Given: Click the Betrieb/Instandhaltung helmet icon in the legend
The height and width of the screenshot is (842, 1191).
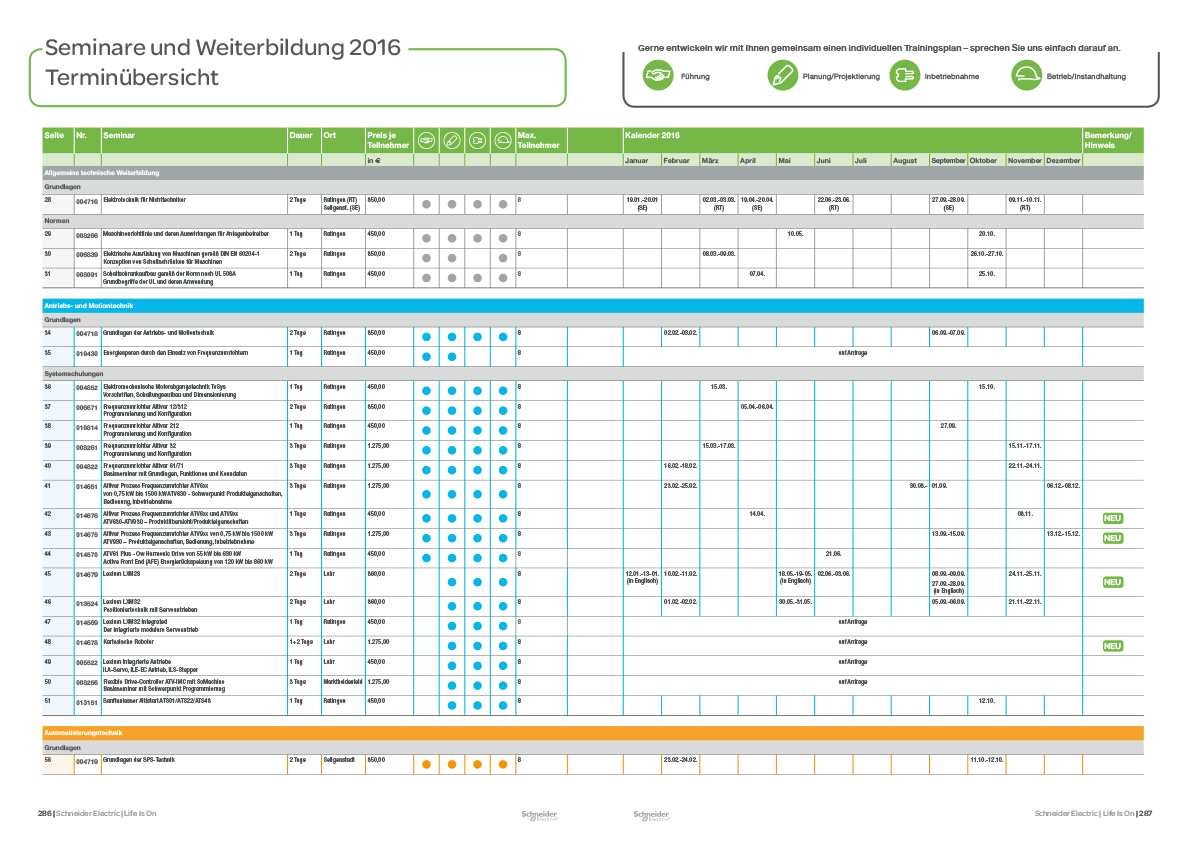Looking at the screenshot, I should click(x=1026, y=75).
